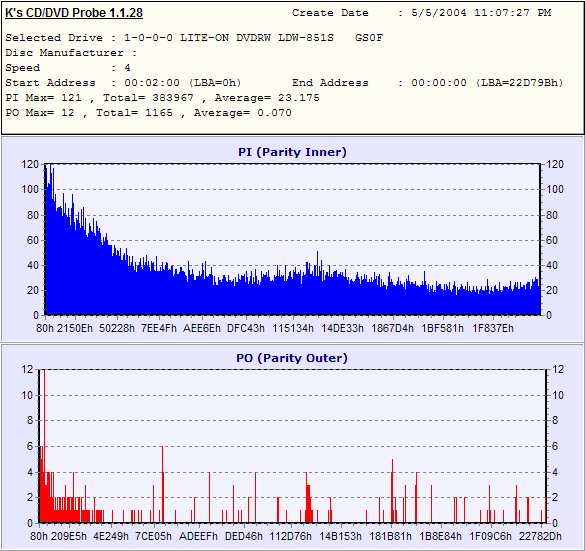Click the 1BF581h label on PI axis
Image resolution: width=585 pixels, height=551 pixels.
click(442, 328)
